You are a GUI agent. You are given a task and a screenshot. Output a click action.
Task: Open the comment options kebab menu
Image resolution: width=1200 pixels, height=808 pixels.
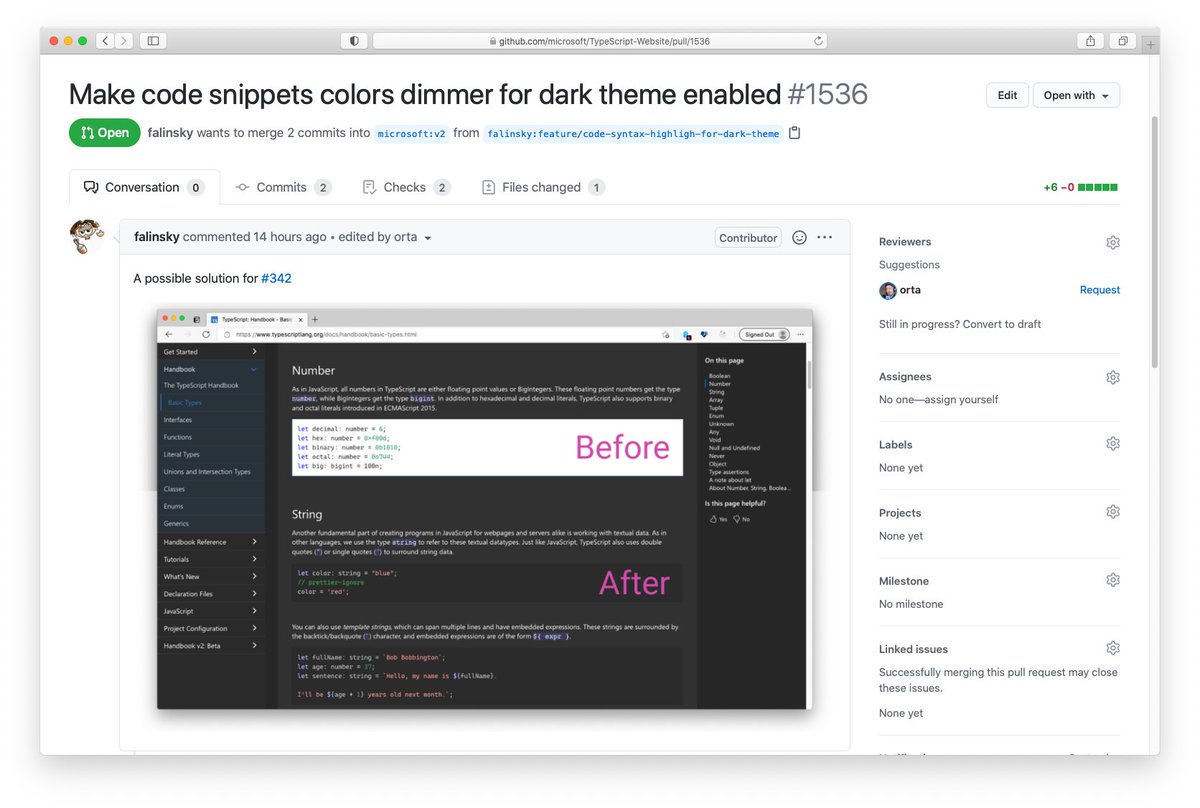pyautogui.click(x=824, y=237)
